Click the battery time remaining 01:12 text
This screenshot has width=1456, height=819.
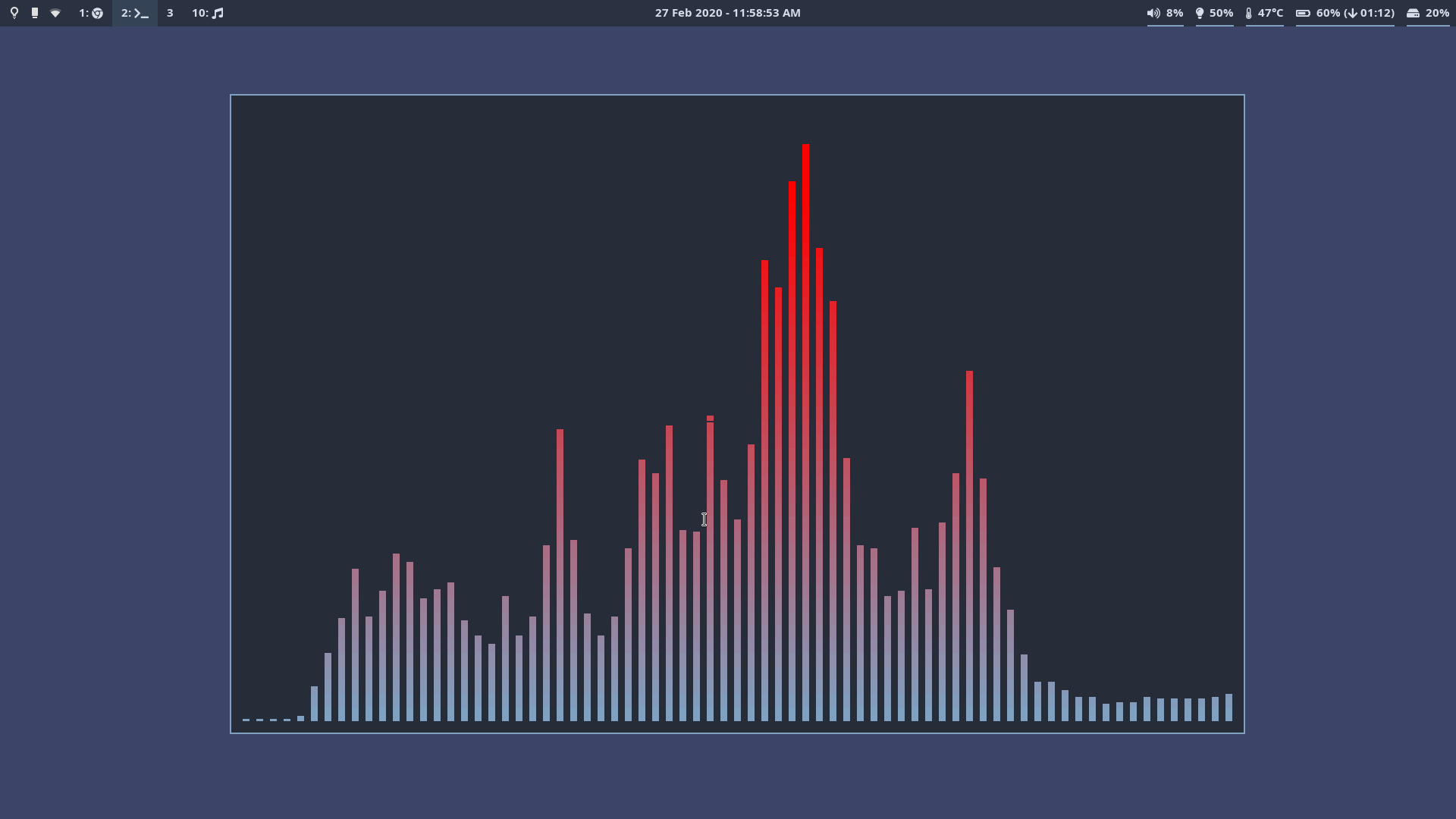(x=1376, y=13)
